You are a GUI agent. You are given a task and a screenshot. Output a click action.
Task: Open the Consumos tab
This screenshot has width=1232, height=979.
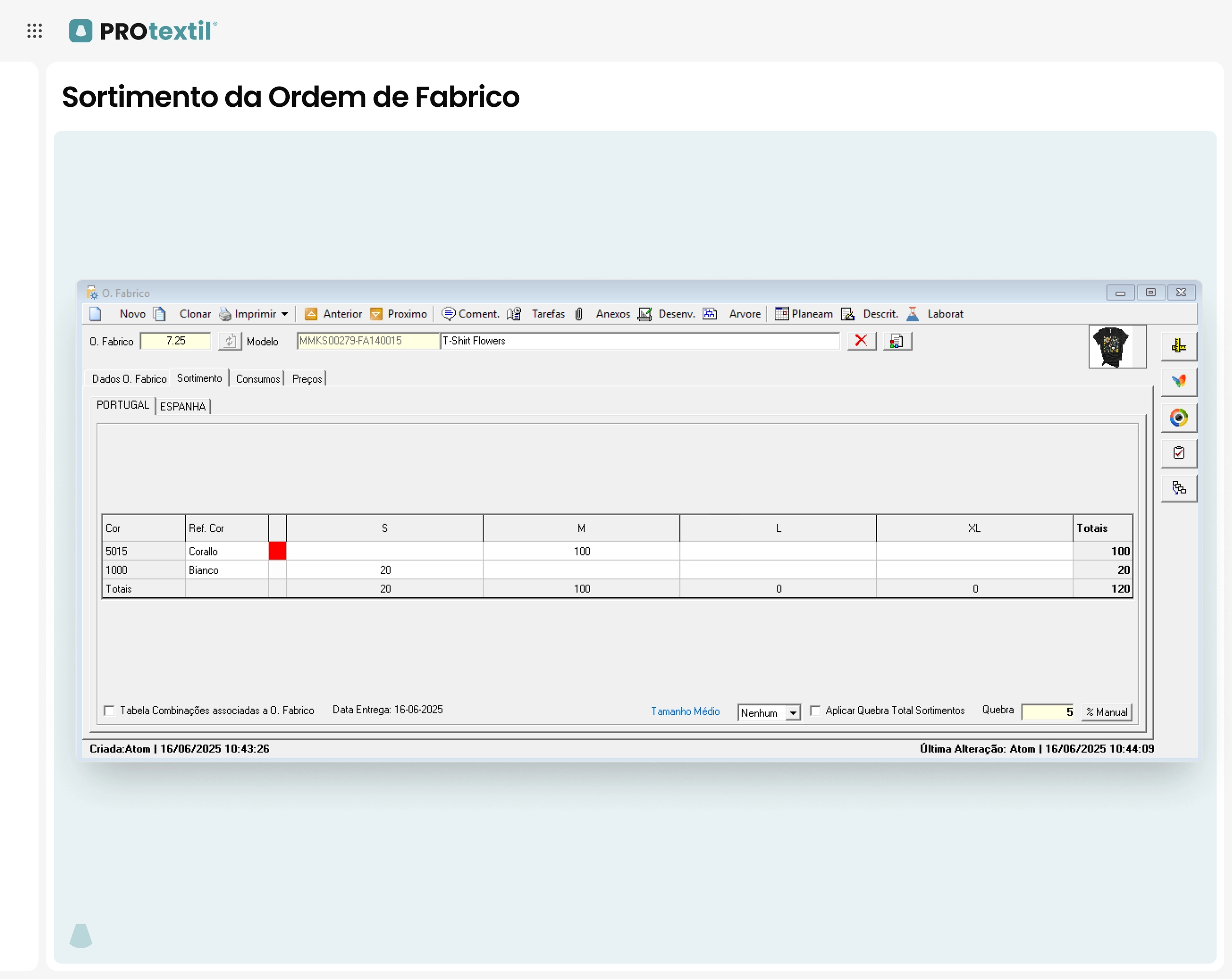(x=258, y=379)
